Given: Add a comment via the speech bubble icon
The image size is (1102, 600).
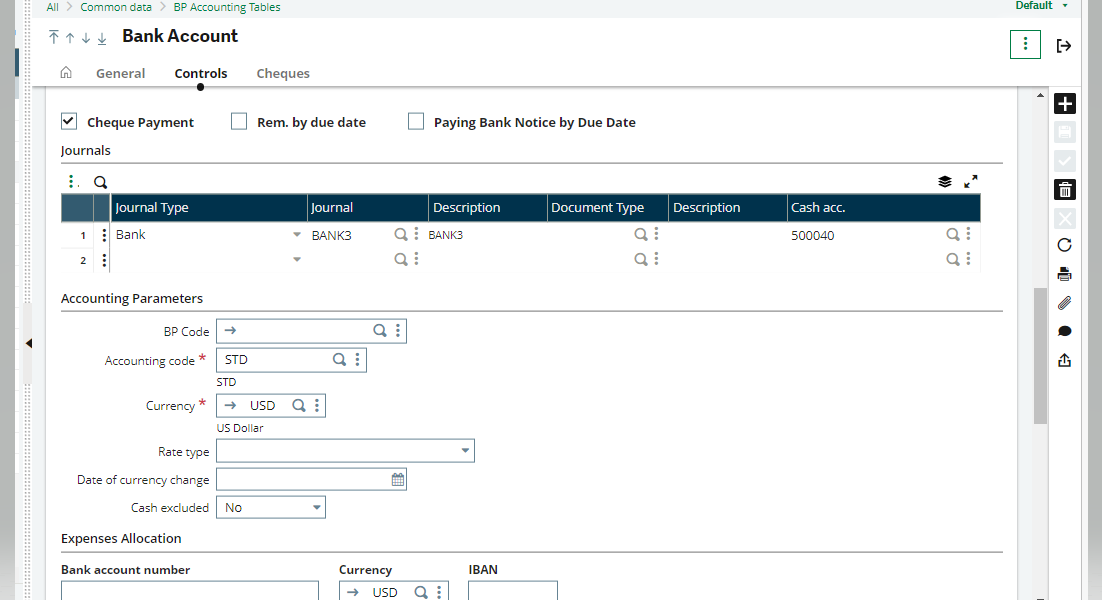Looking at the screenshot, I should pyautogui.click(x=1064, y=330).
